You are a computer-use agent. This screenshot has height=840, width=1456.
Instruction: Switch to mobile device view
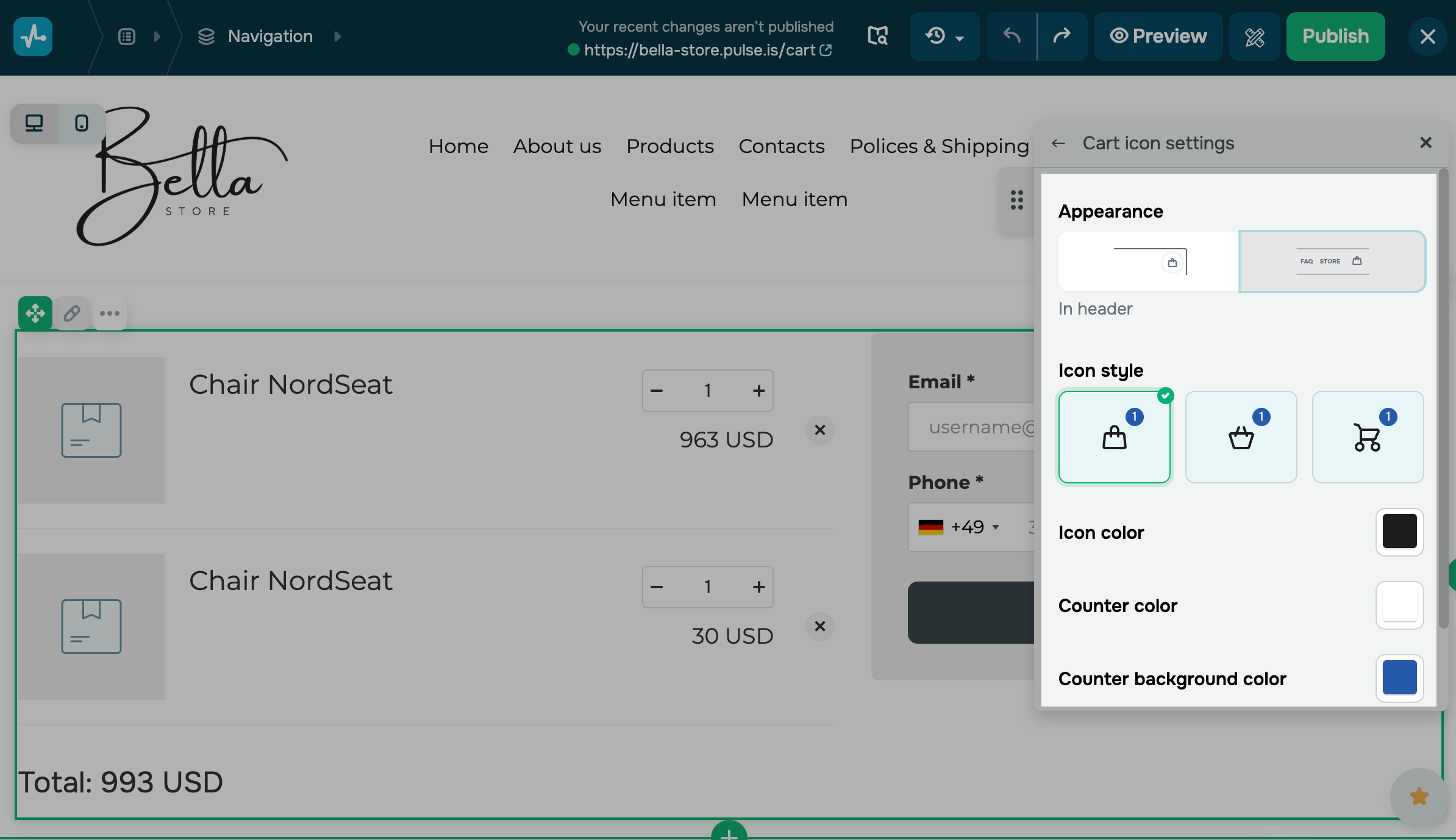pos(81,124)
